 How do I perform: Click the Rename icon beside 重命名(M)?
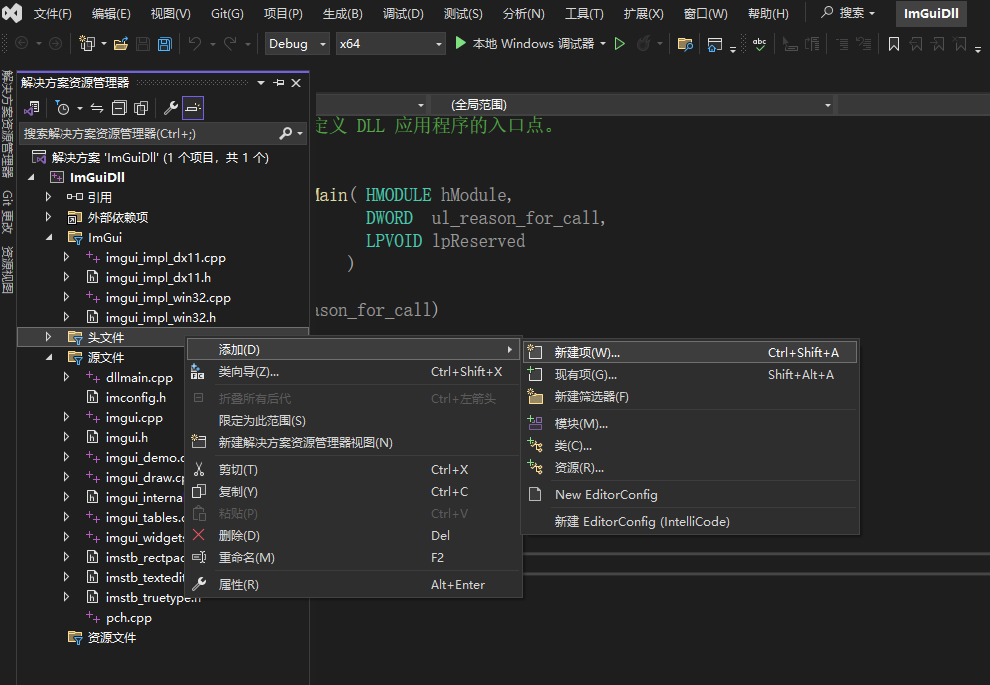click(199, 557)
